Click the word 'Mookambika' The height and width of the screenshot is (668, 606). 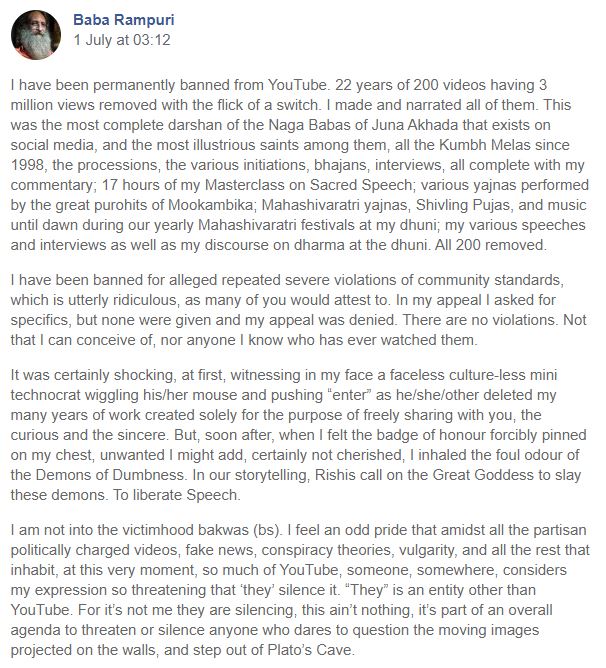211,205
